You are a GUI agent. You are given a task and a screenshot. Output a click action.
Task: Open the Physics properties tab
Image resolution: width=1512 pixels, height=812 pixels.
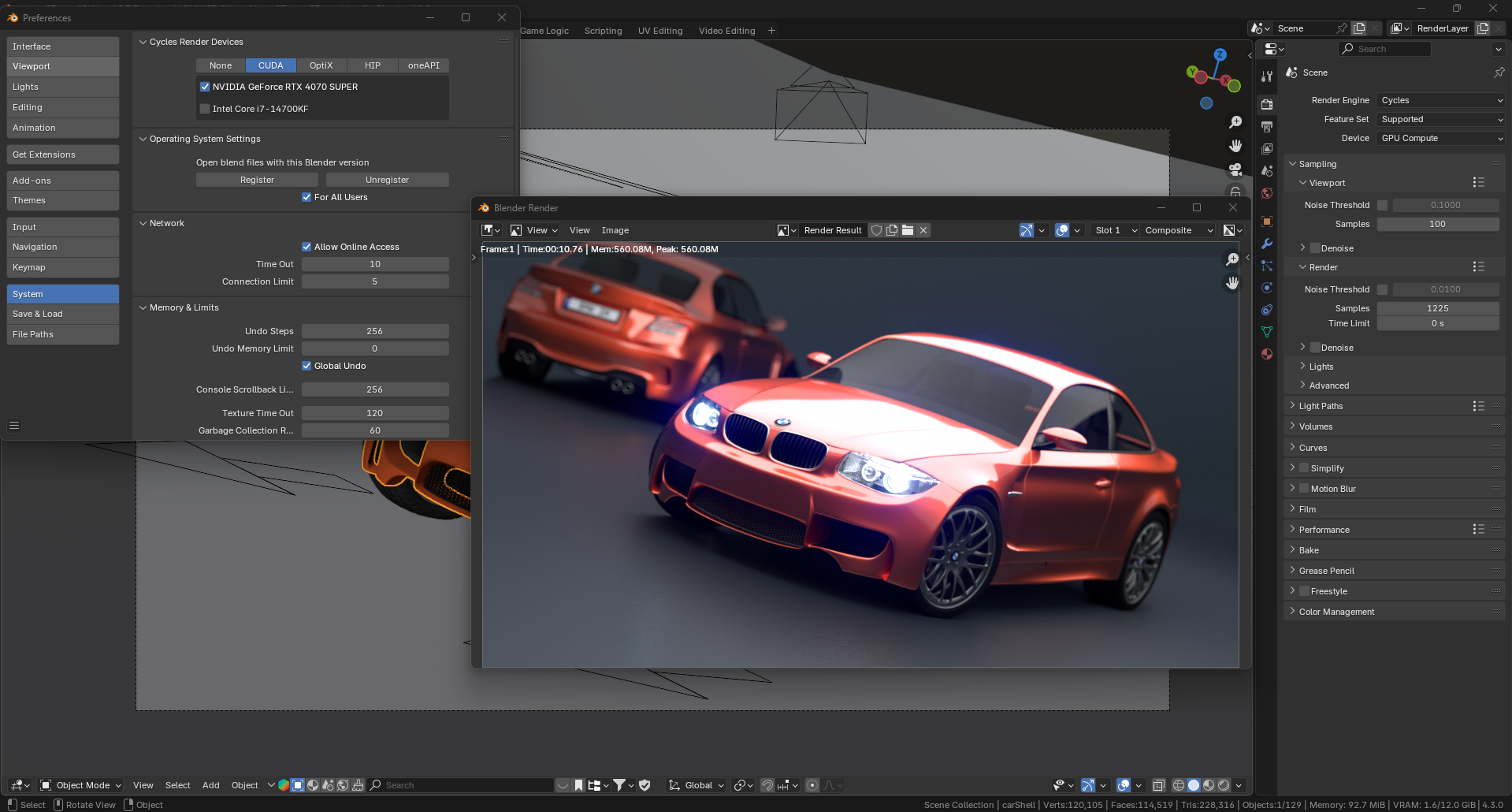[1267, 288]
